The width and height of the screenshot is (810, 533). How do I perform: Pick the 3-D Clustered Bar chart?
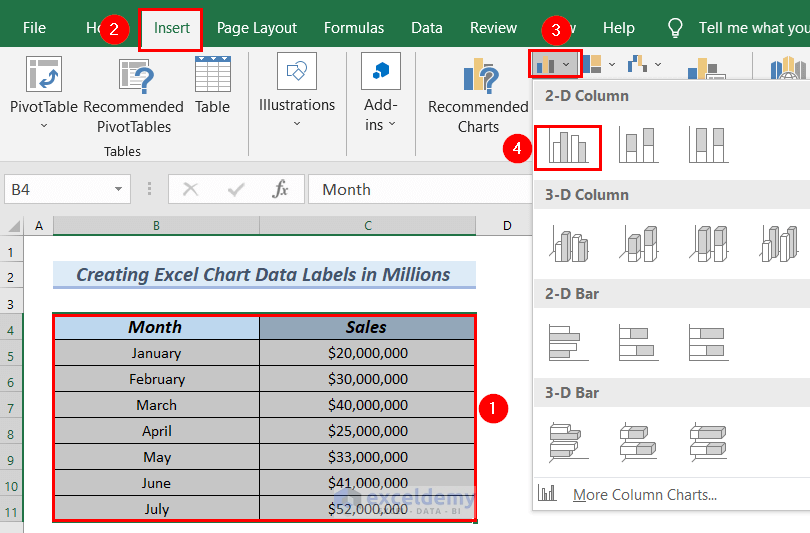pos(568,442)
